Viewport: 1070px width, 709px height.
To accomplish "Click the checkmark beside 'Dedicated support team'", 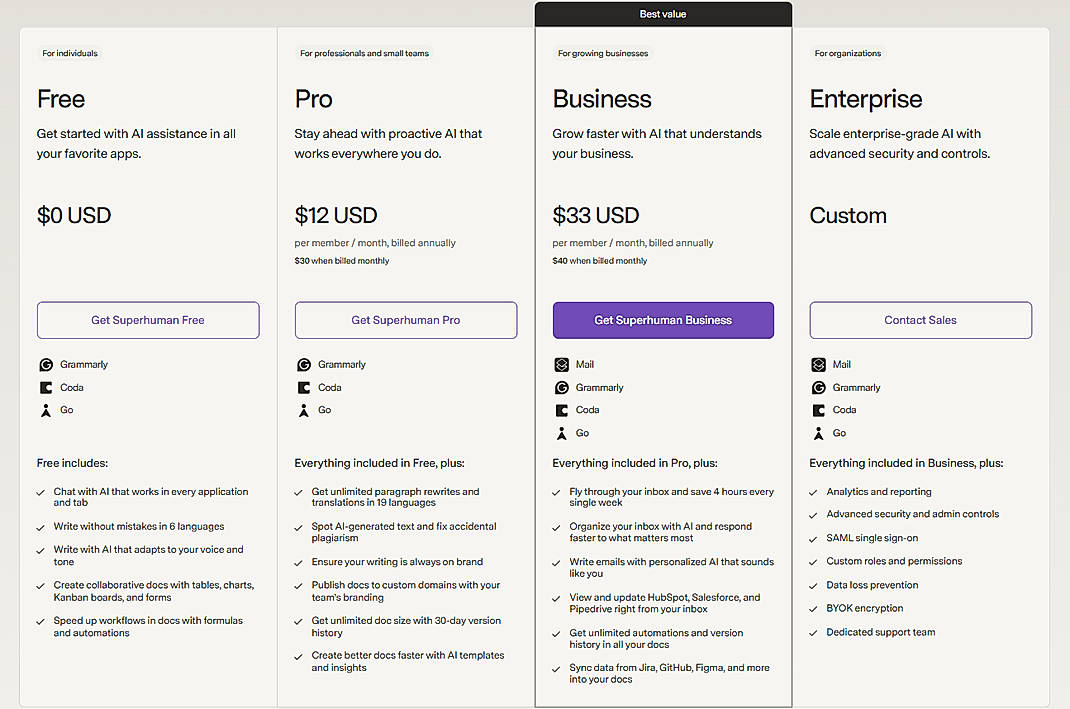I will click(813, 633).
